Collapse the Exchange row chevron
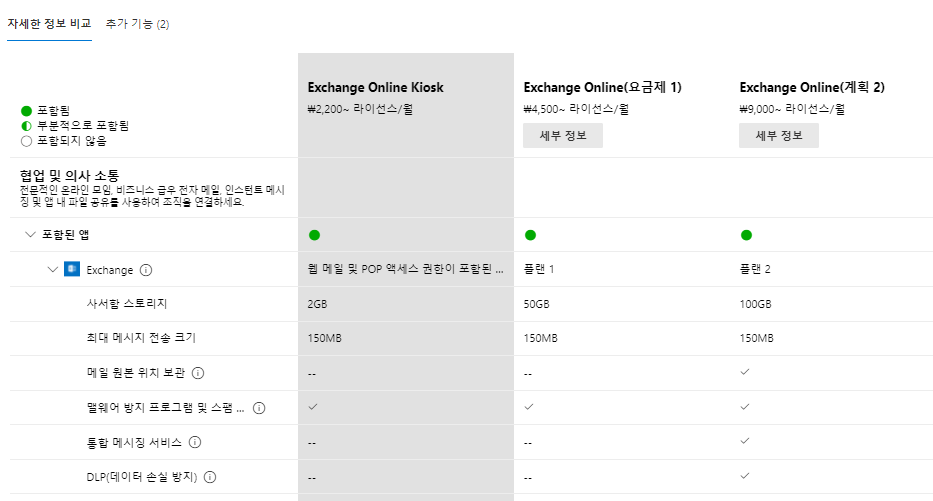The height and width of the screenshot is (501, 933). pyautogui.click(x=52, y=270)
